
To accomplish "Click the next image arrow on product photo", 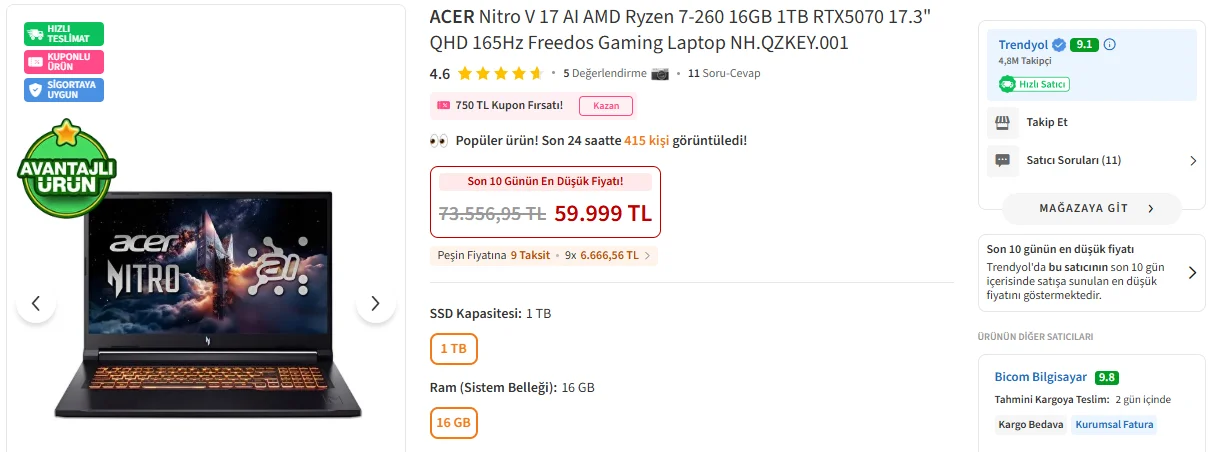I will pyautogui.click(x=375, y=303).
